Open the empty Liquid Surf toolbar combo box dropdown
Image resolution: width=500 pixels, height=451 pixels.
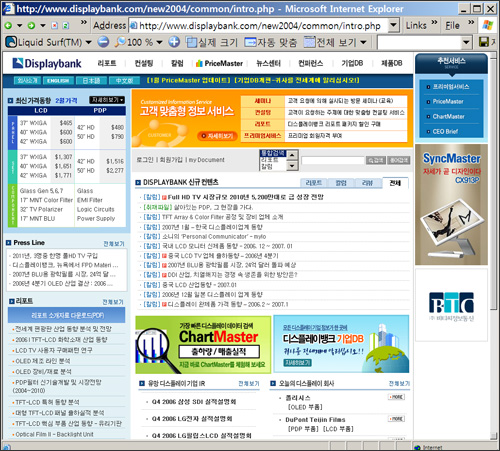pyautogui.click(x=466, y=42)
